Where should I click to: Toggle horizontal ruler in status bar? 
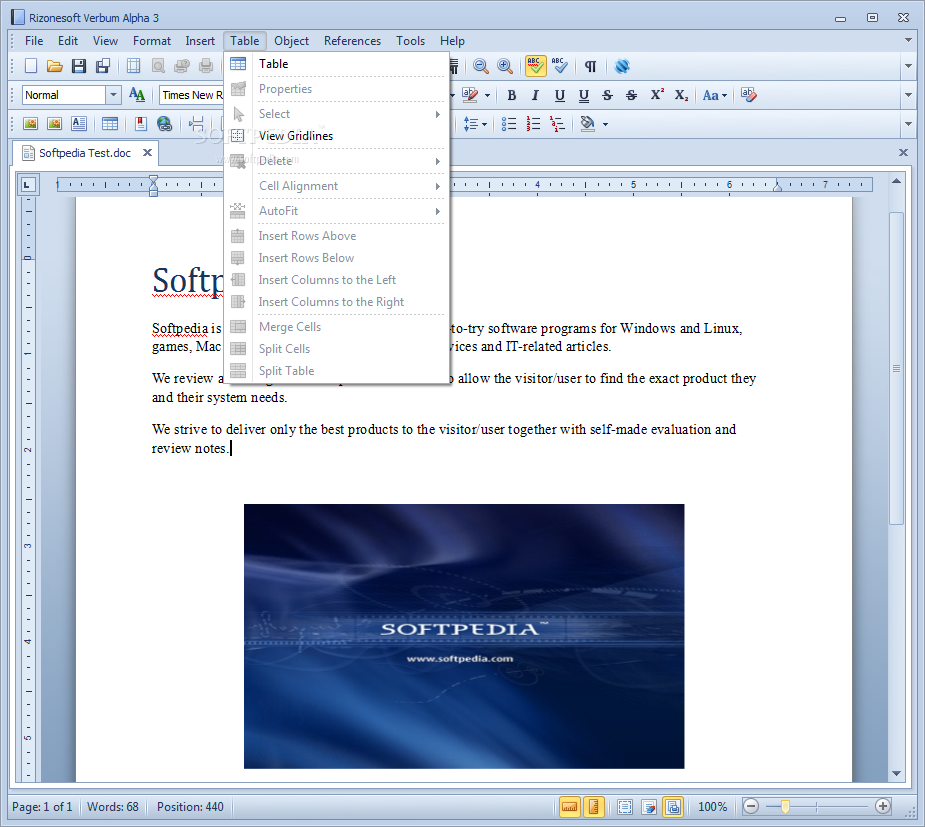click(x=570, y=806)
